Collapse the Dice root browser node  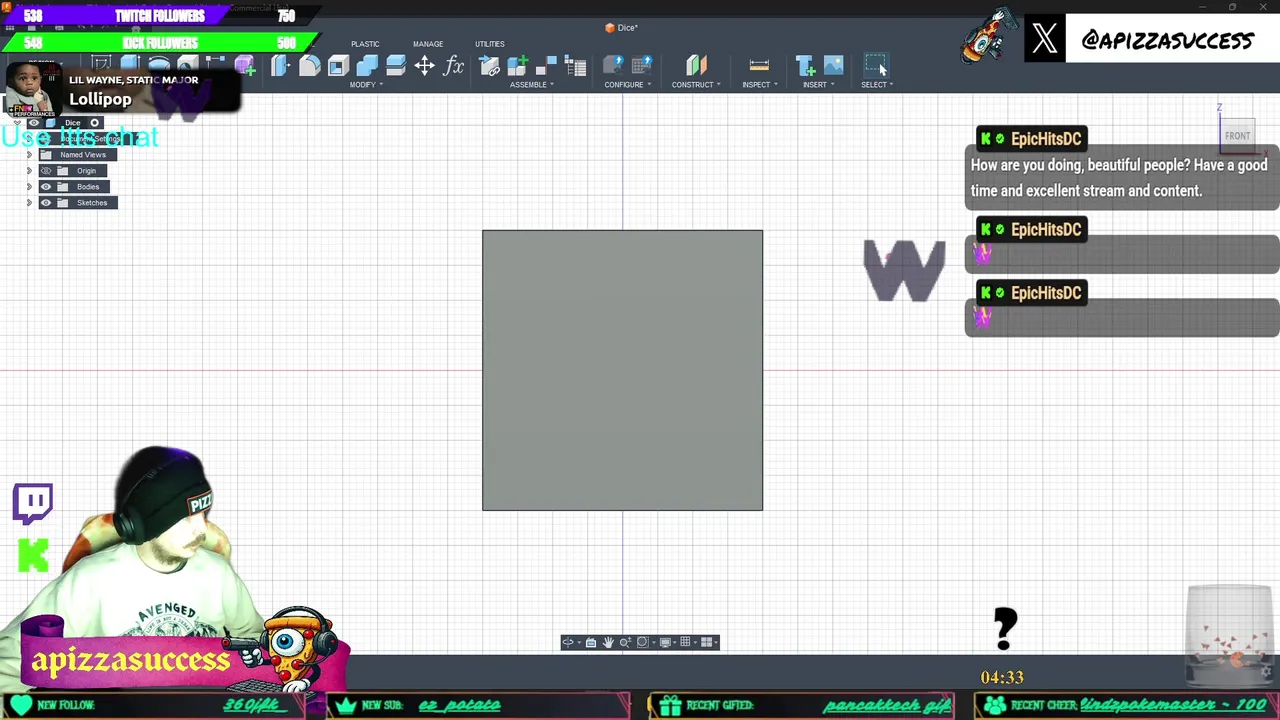[x=17, y=123]
